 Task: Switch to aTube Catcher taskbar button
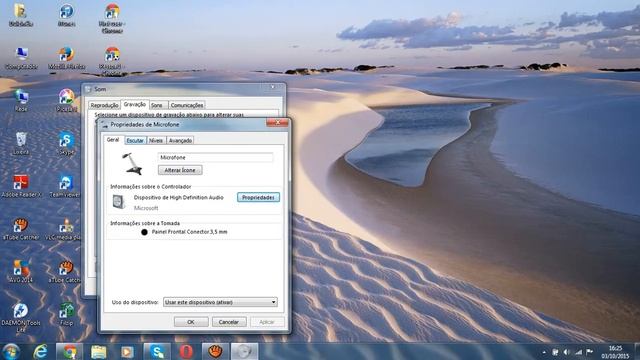point(215,351)
